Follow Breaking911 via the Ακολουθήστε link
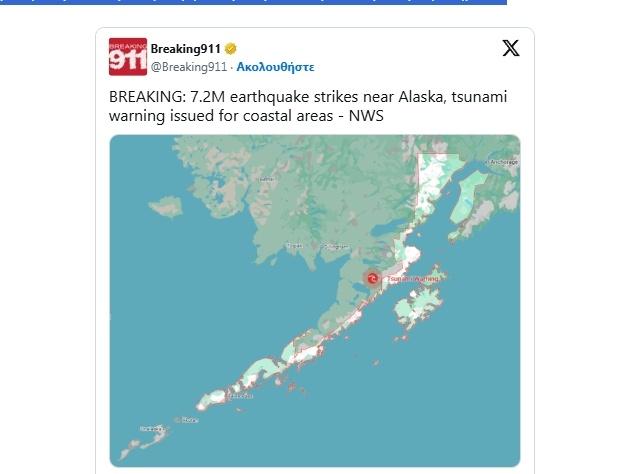The width and height of the screenshot is (618, 474). coord(275,67)
